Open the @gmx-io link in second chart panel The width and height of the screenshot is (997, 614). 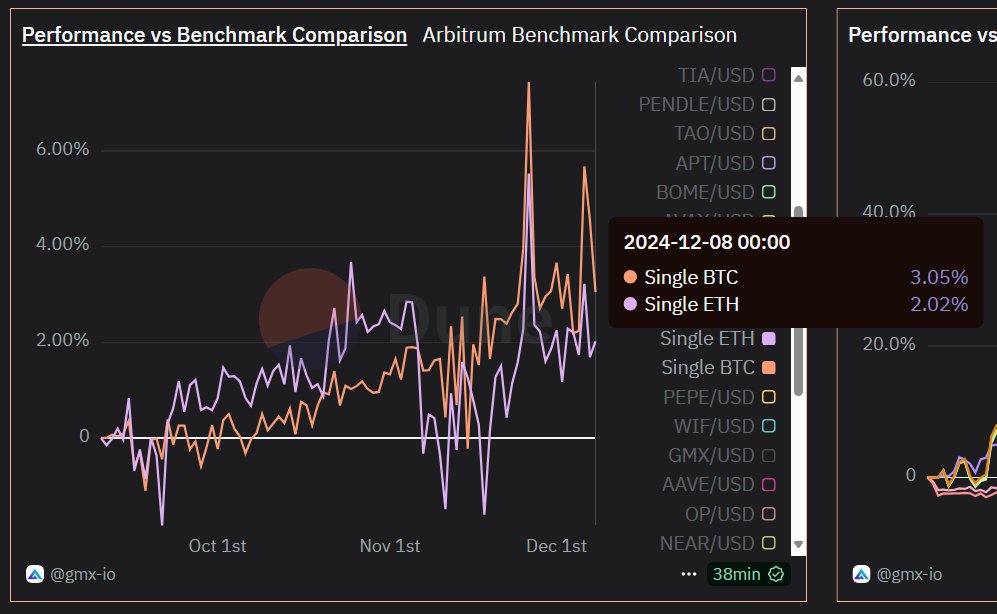[909, 574]
